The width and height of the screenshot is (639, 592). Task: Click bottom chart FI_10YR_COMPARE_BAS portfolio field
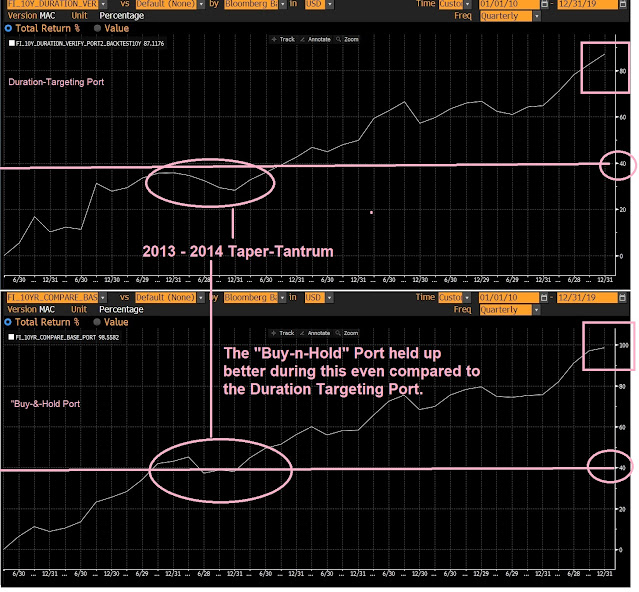[x=52, y=298]
